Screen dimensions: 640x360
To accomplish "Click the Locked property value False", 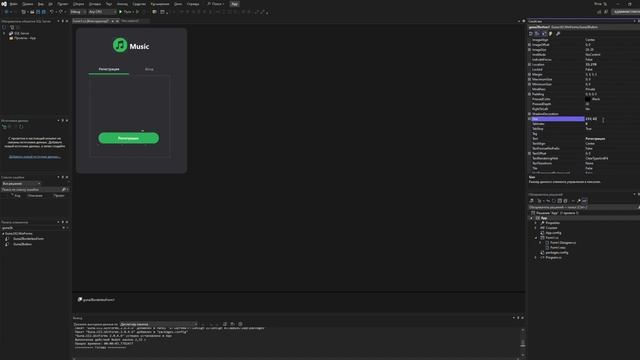I will [x=589, y=69].
